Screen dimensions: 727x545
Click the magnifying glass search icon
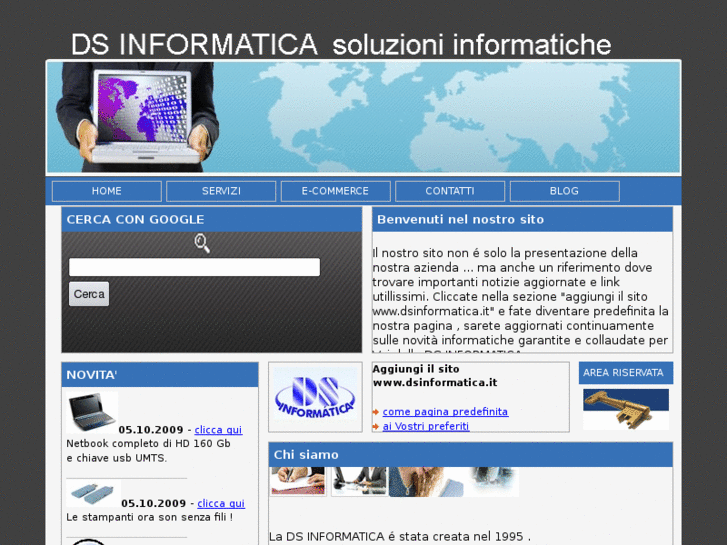click(202, 243)
